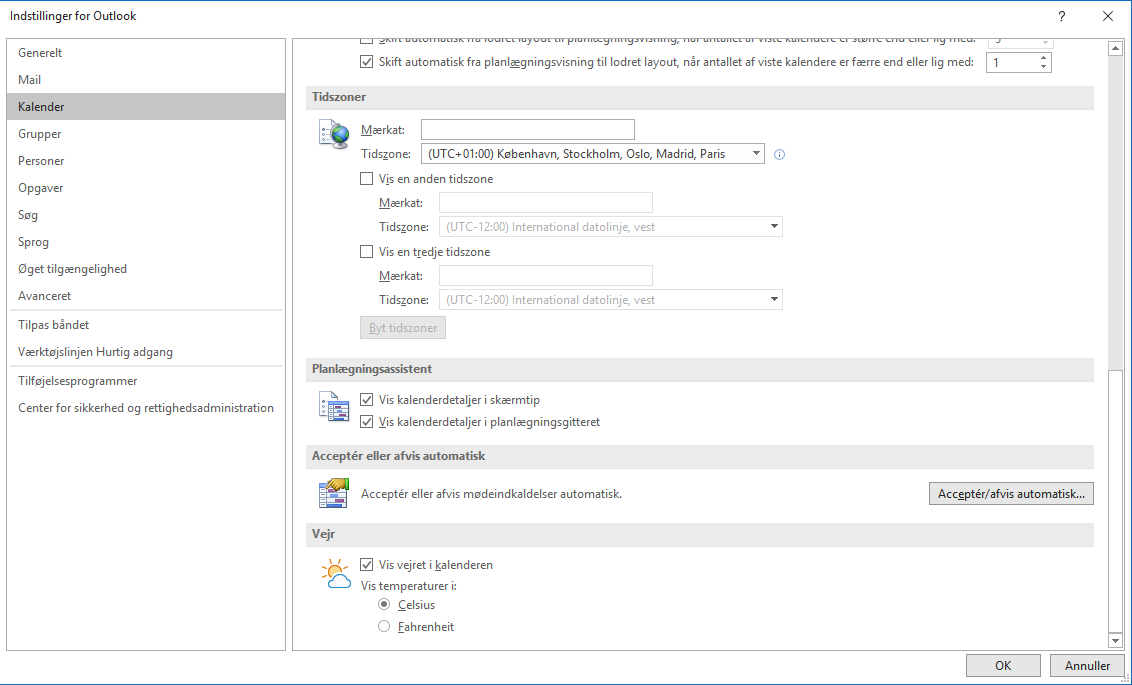This screenshot has width=1132, height=685.
Task: Open the Sprog settings category
Action: point(146,242)
